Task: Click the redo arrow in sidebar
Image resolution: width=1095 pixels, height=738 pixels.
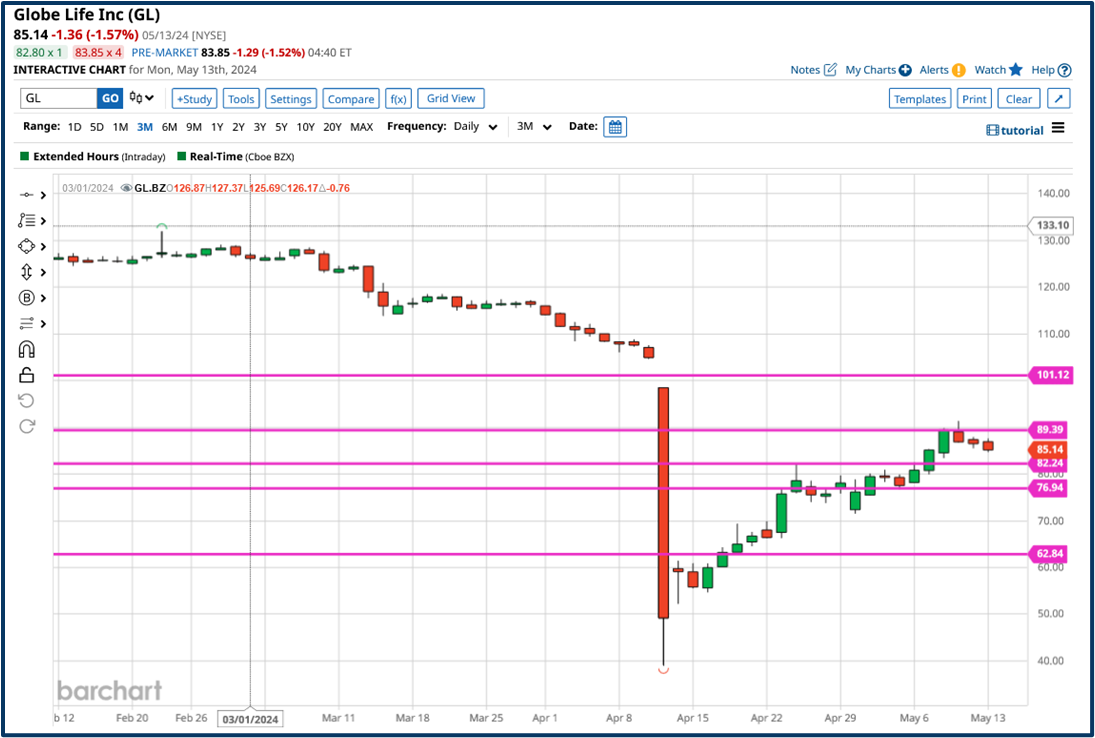Action: pos(27,426)
